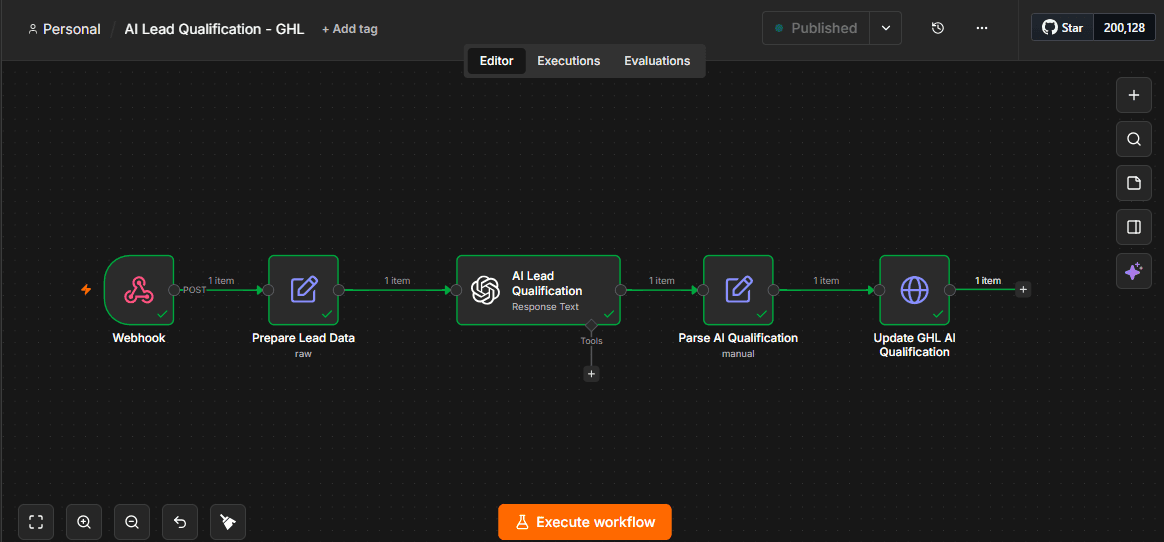Click the Webhook node label
Image resolution: width=1164 pixels, height=542 pixels.
pos(139,338)
